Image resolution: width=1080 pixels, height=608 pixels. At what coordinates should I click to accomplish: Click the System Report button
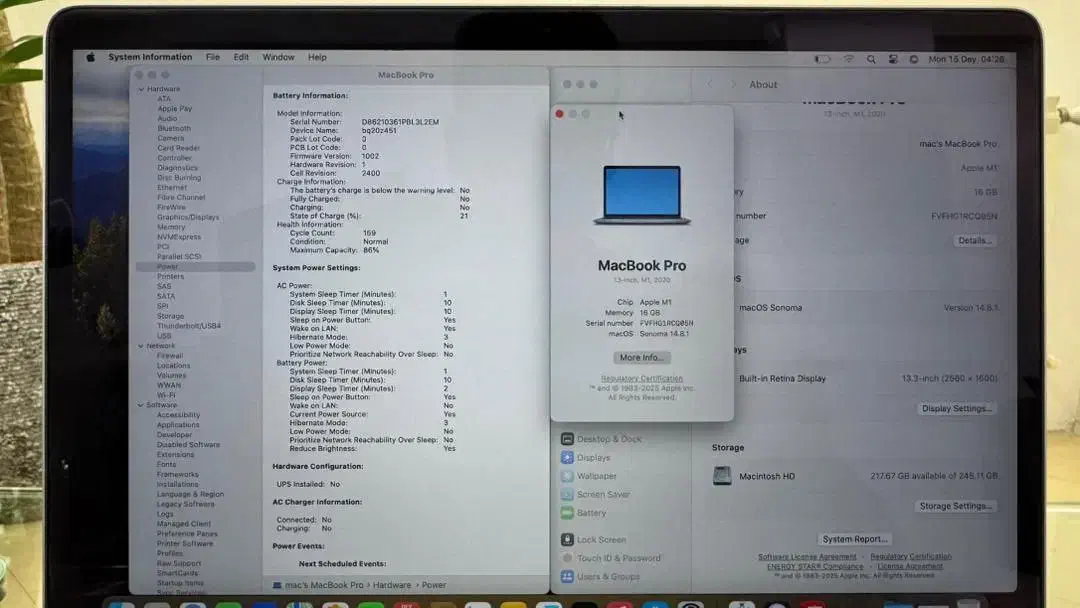(x=856, y=538)
